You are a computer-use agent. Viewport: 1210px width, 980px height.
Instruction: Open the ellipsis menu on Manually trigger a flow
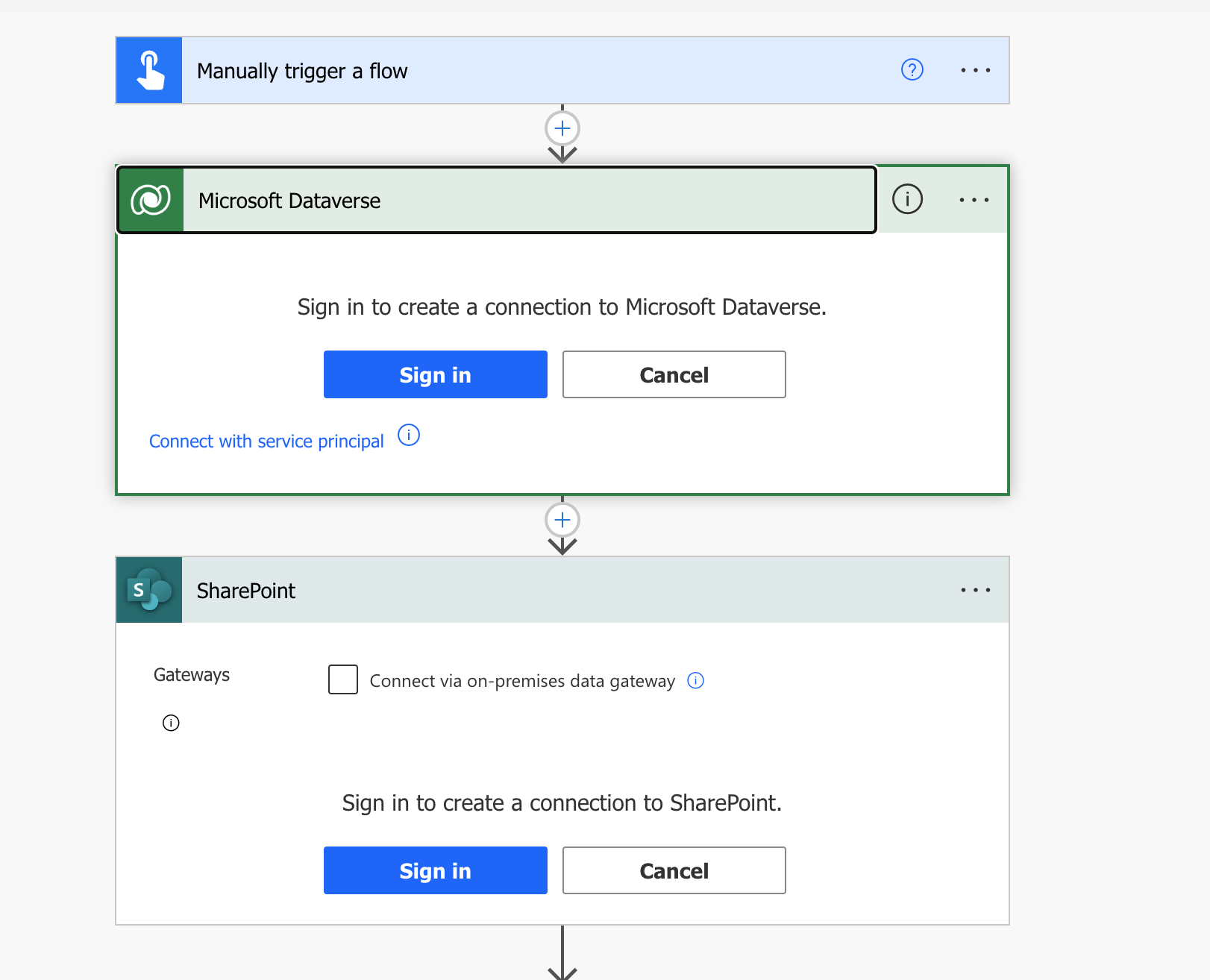[x=976, y=69]
